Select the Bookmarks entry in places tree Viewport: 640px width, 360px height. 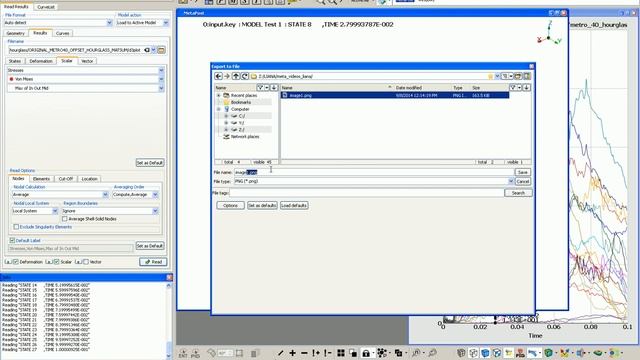[x=241, y=102]
